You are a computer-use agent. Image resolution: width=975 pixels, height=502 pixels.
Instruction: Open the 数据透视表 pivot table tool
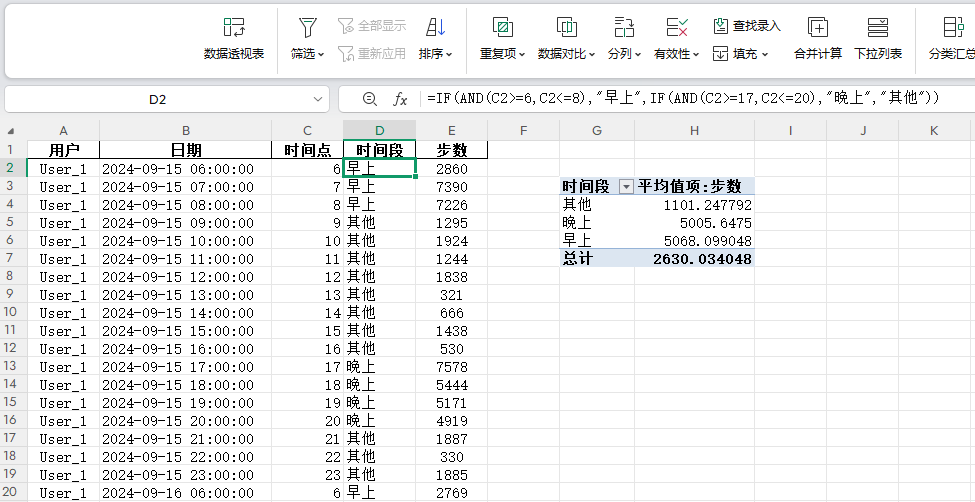point(234,39)
